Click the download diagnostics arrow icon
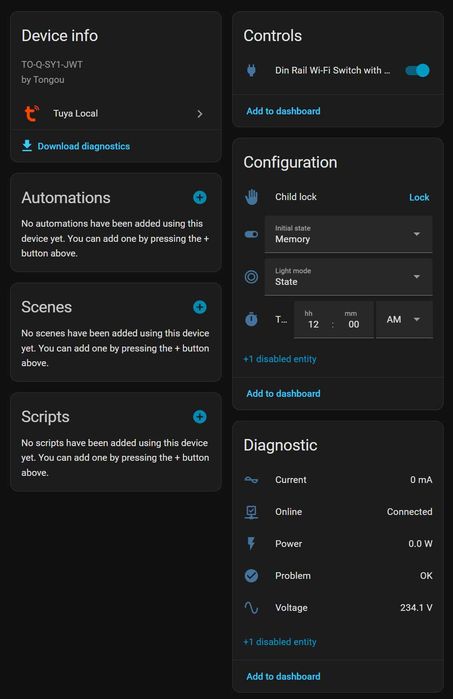This screenshot has width=453, height=699. pos(27,145)
